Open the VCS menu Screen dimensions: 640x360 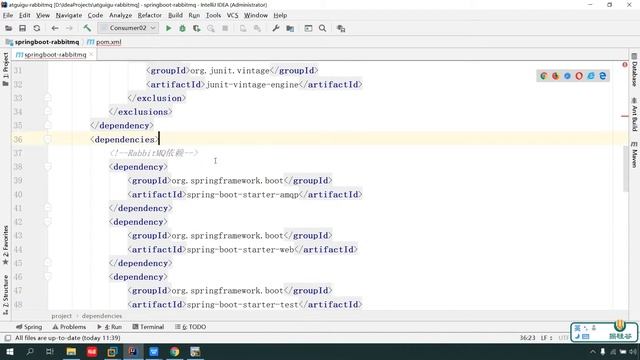pyautogui.click(x=232, y=15)
